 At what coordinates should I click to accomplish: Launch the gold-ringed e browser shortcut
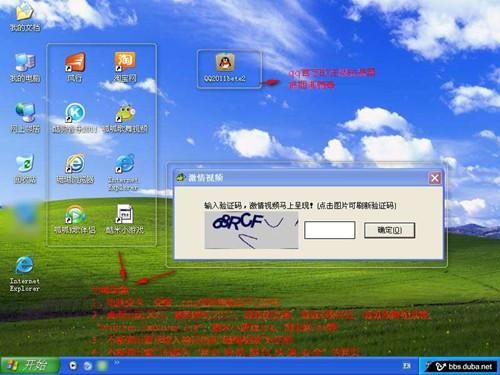coord(75,164)
